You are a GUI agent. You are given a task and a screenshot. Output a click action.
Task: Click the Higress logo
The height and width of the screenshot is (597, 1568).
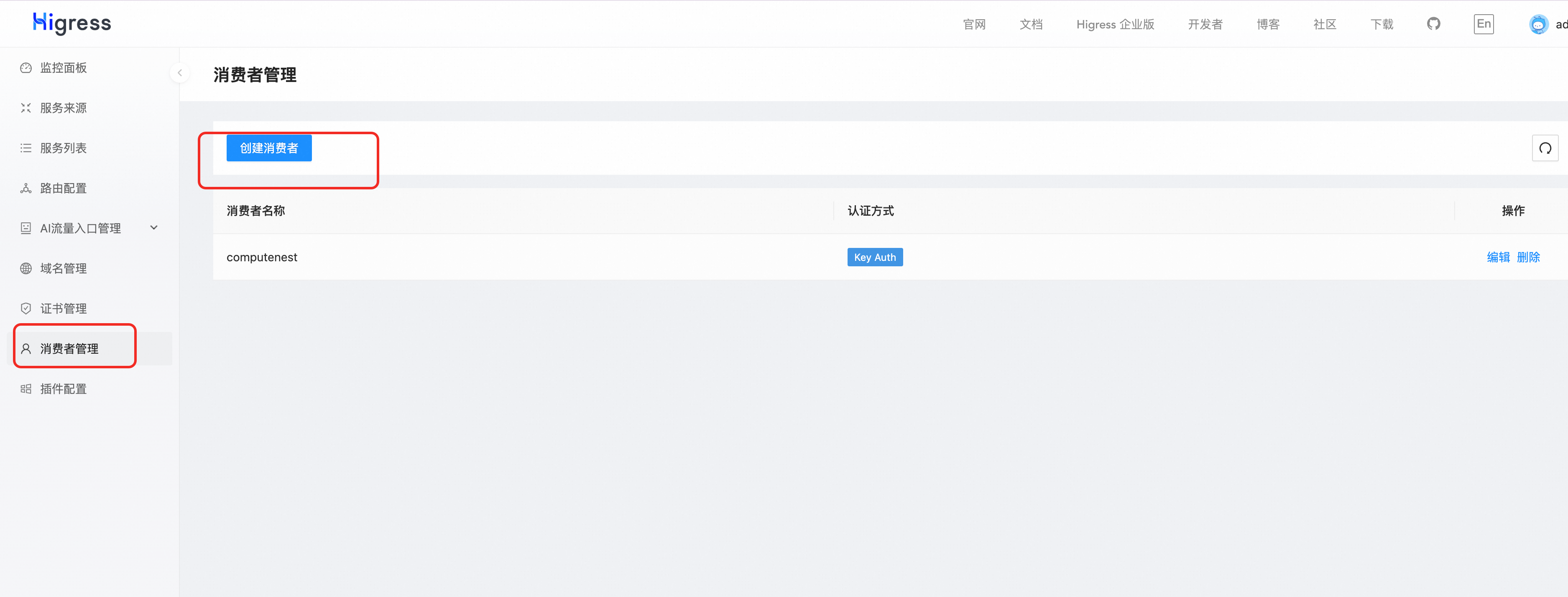[72, 23]
